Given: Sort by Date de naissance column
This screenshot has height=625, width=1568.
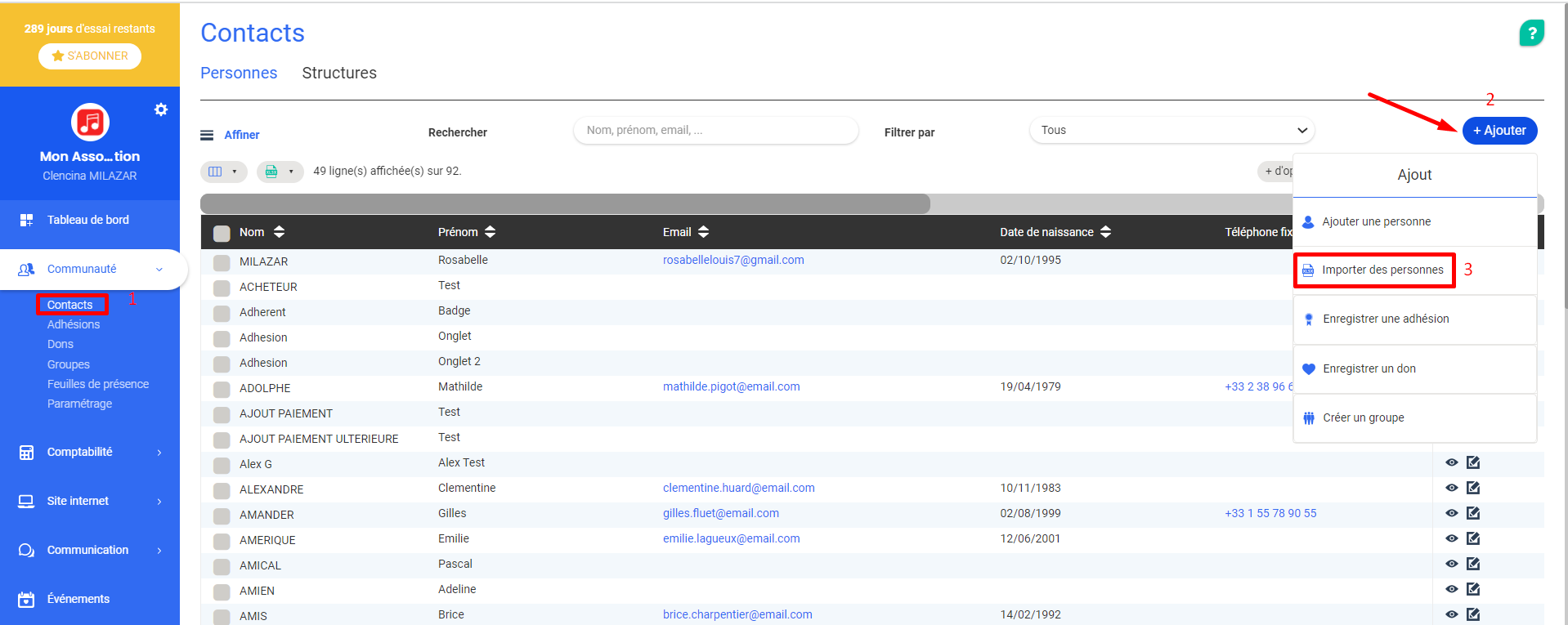Looking at the screenshot, I should click(x=1105, y=232).
